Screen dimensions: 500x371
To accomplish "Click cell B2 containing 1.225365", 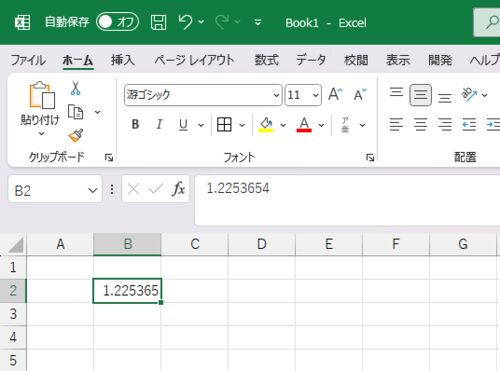I will [x=127, y=291].
